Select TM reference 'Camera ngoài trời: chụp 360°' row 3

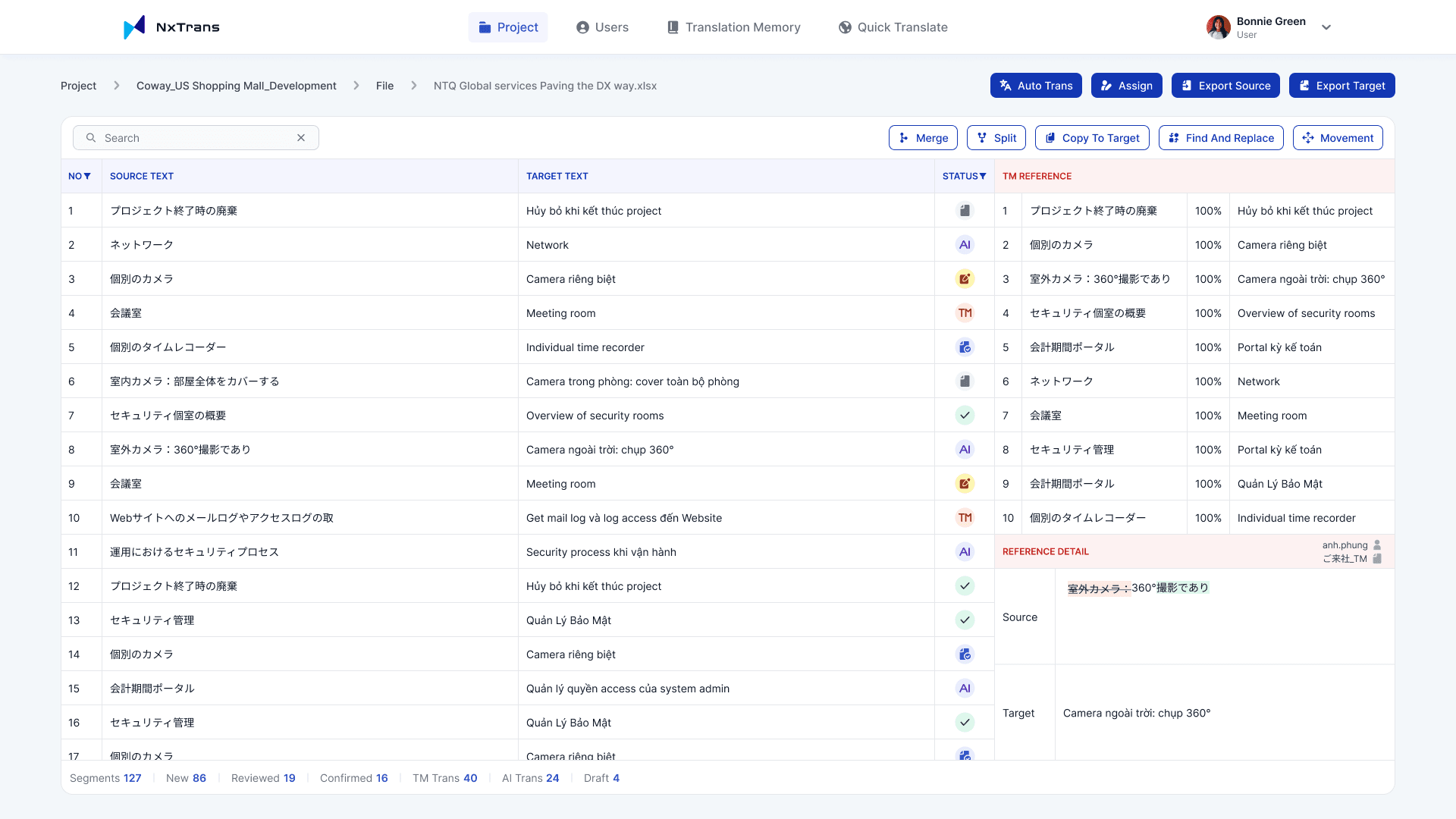1311,279
